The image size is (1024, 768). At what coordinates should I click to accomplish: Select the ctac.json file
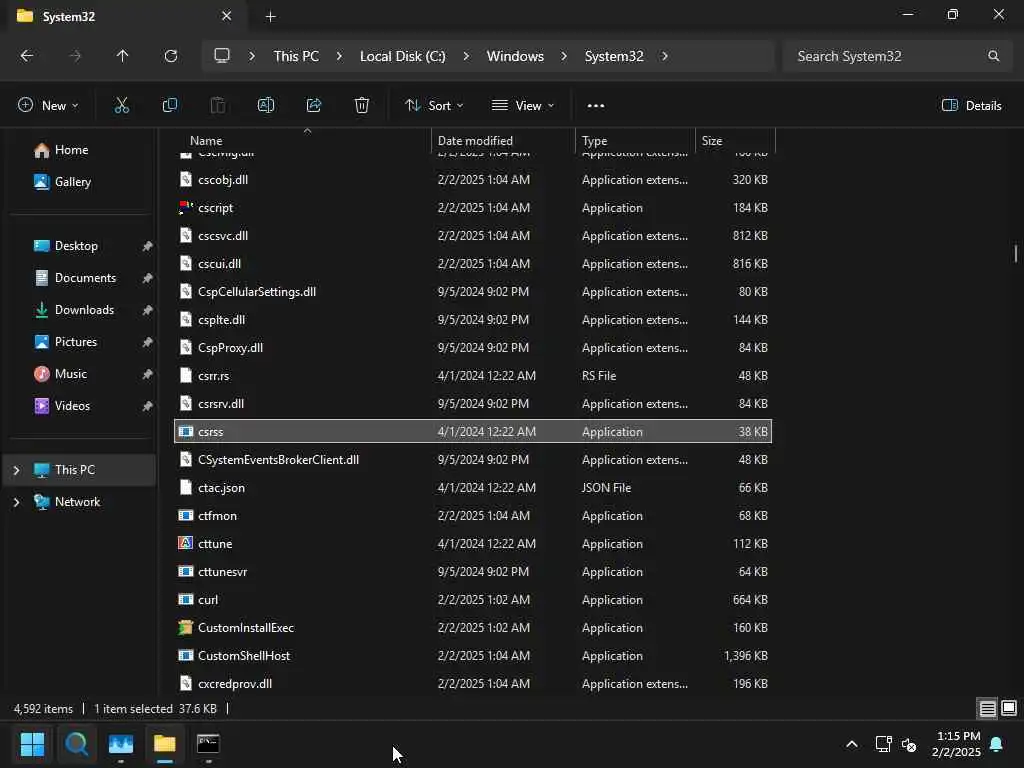point(473,488)
